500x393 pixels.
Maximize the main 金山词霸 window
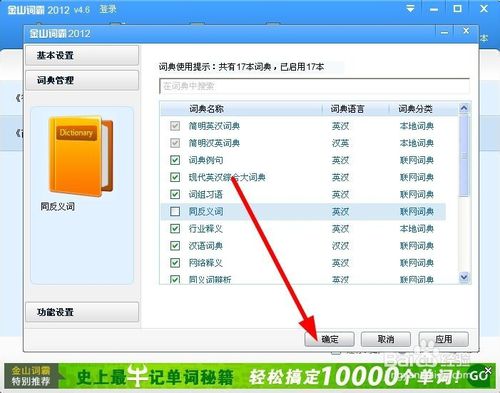pos(458,9)
